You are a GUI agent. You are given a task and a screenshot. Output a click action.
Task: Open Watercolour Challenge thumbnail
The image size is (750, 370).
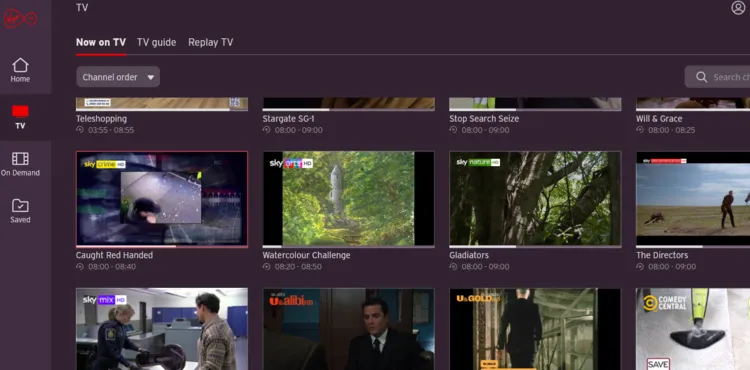click(348, 198)
